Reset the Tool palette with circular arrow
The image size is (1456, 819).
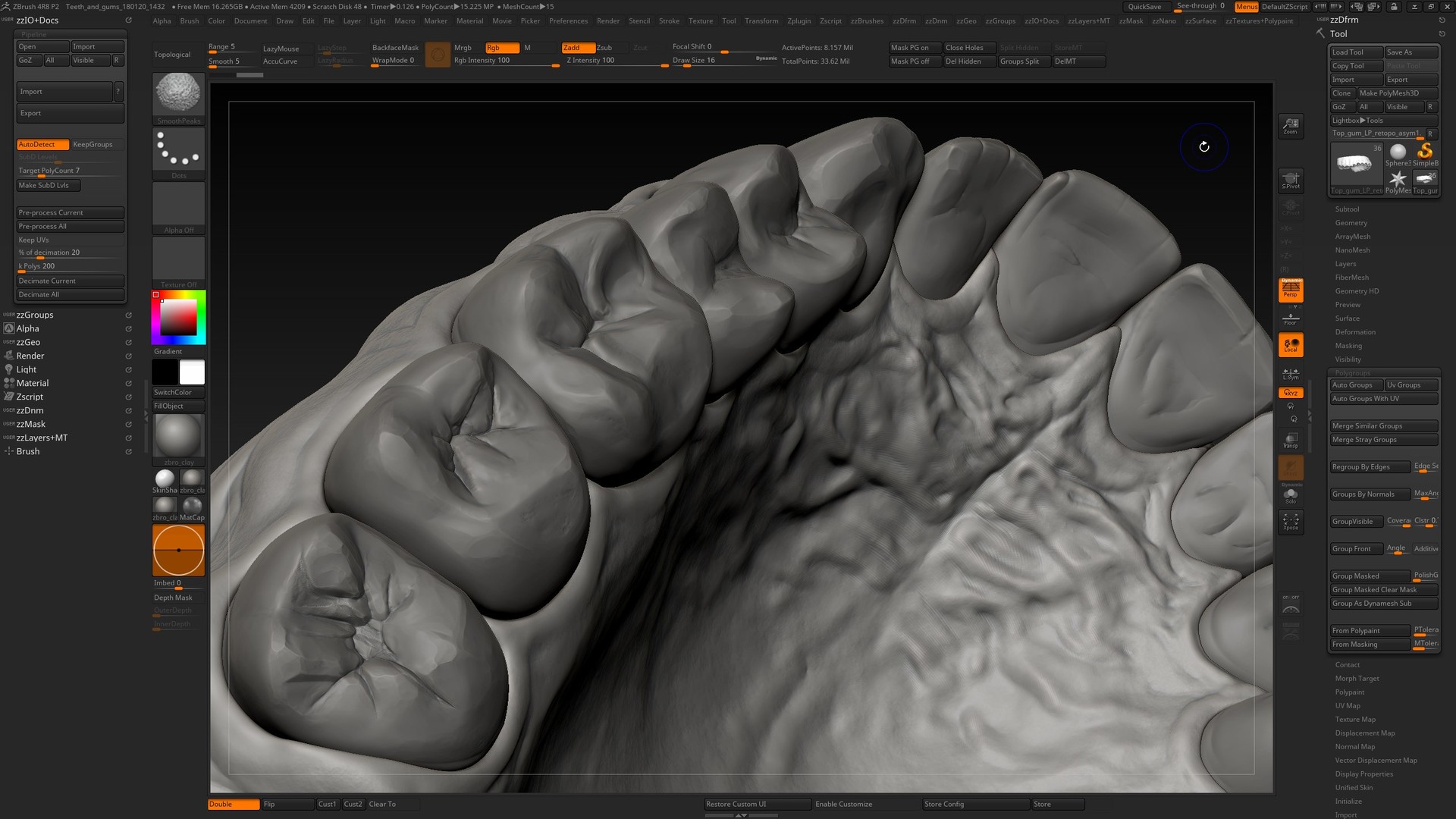click(1442, 33)
